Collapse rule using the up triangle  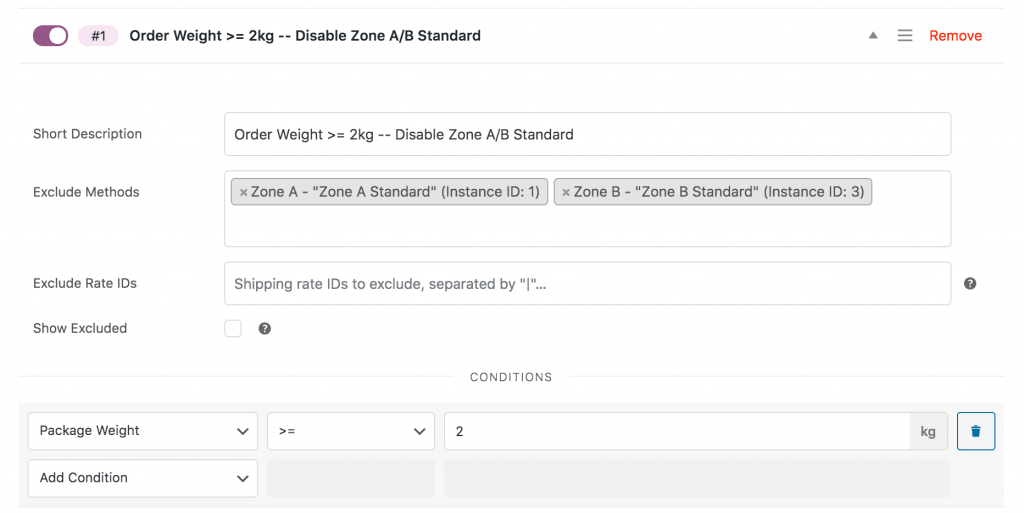pos(872,36)
